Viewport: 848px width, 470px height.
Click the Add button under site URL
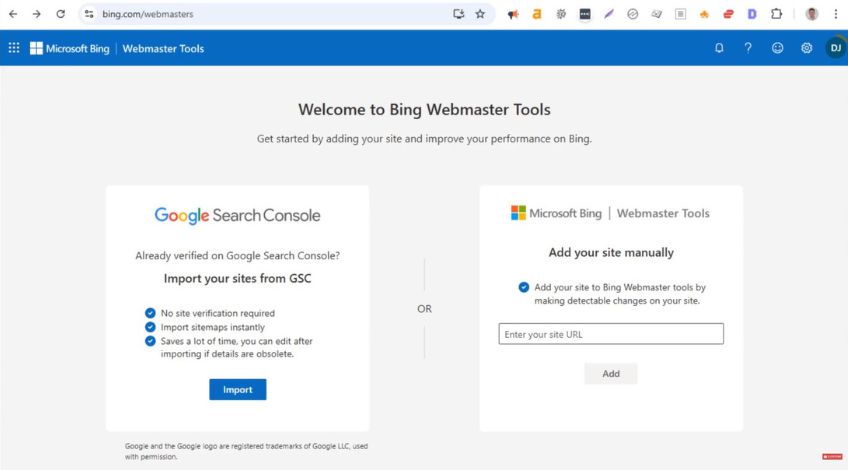point(611,374)
